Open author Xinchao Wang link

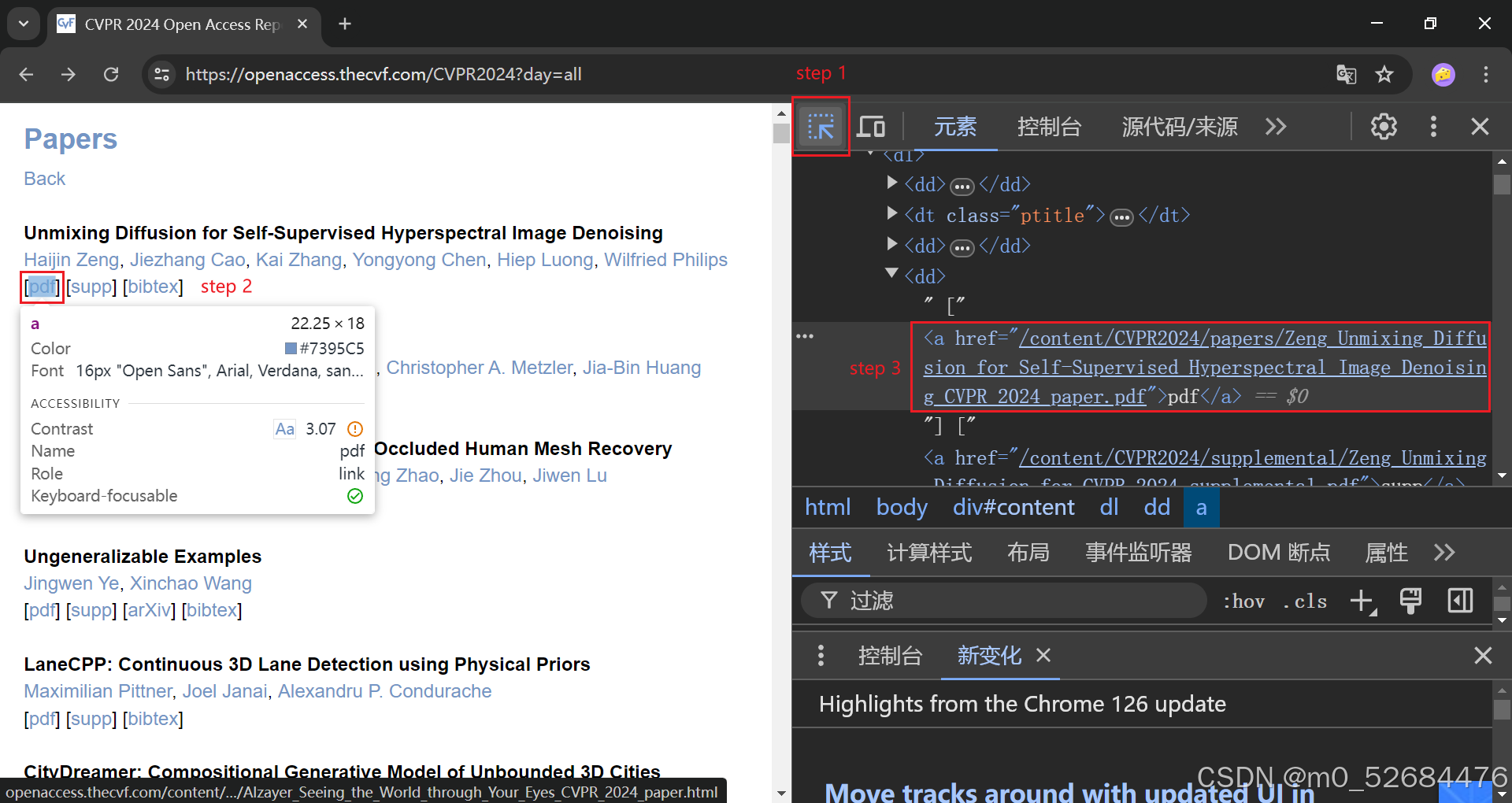191,583
